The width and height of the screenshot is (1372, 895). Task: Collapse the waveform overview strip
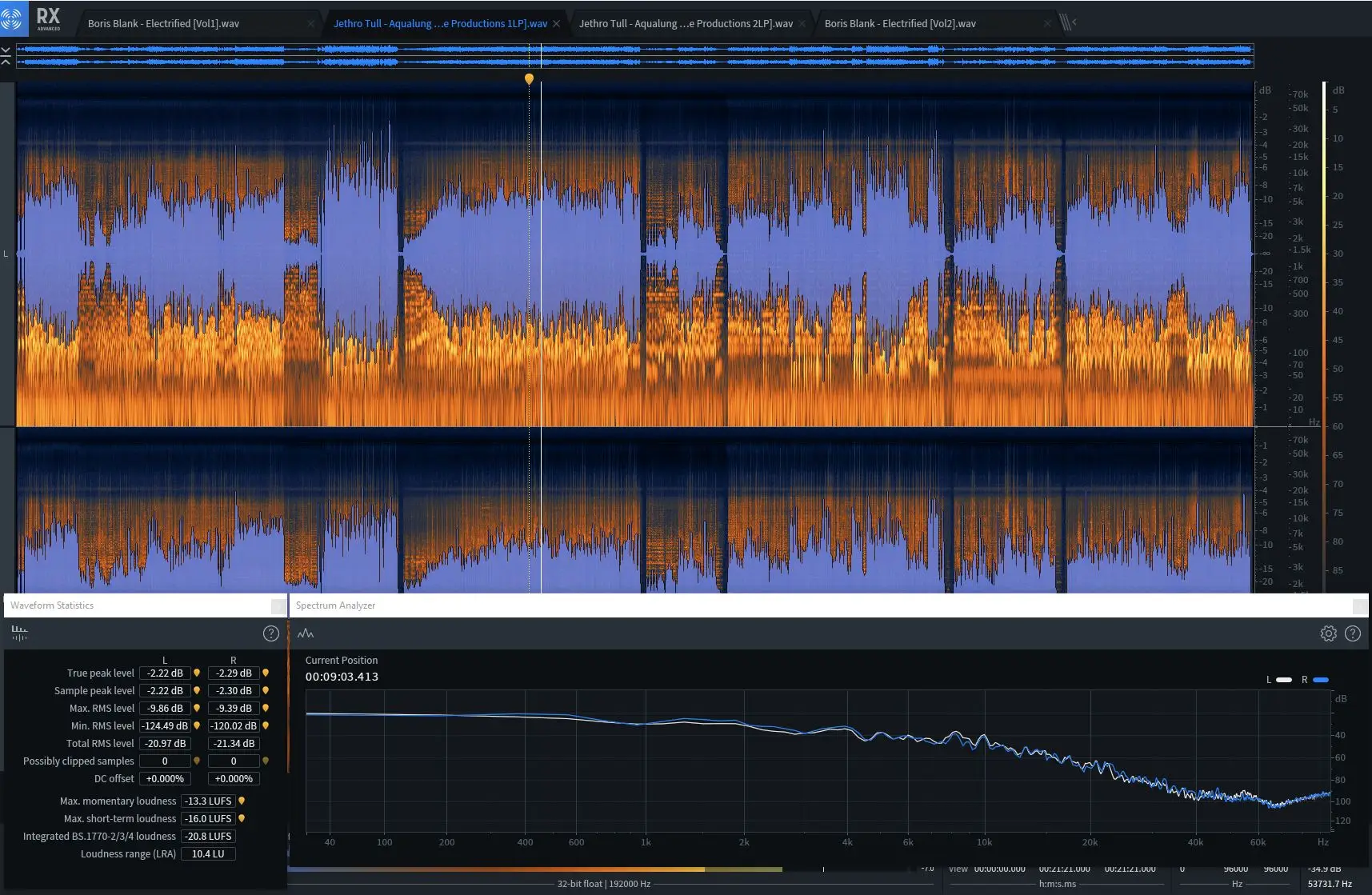pos(6,55)
